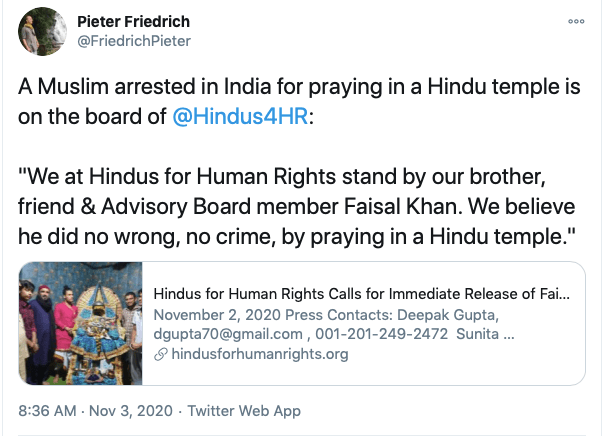
Task: Open the @Hindus4HR mention
Action: coord(239,116)
